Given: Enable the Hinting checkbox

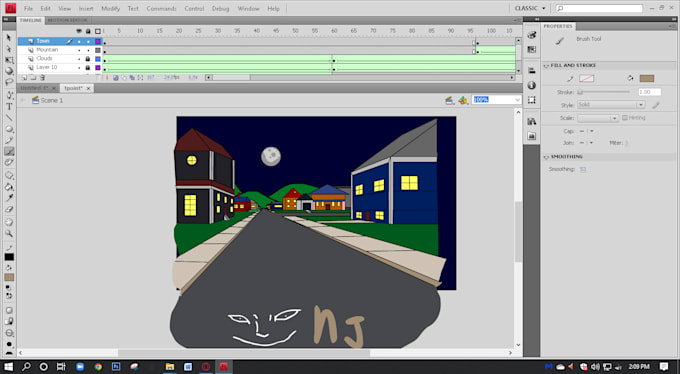Looking at the screenshot, I should click(x=625, y=118).
